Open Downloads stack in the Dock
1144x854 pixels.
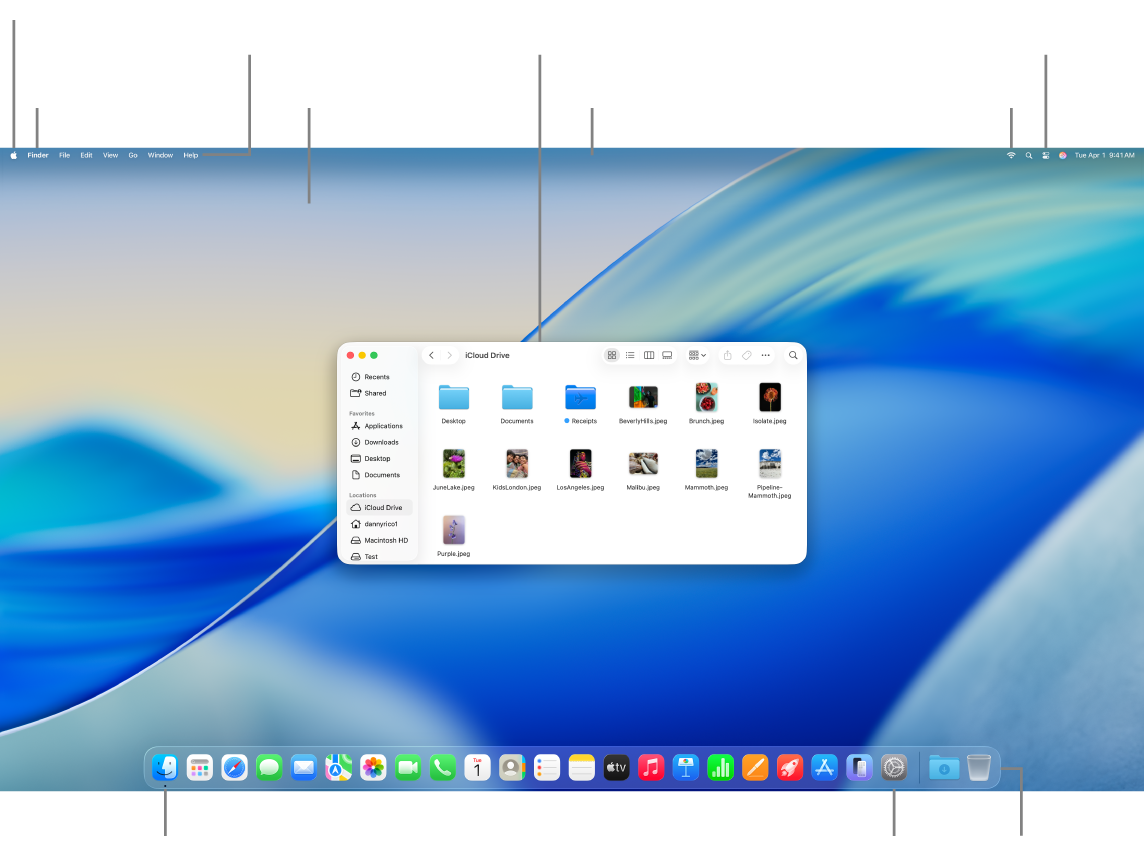(943, 767)
